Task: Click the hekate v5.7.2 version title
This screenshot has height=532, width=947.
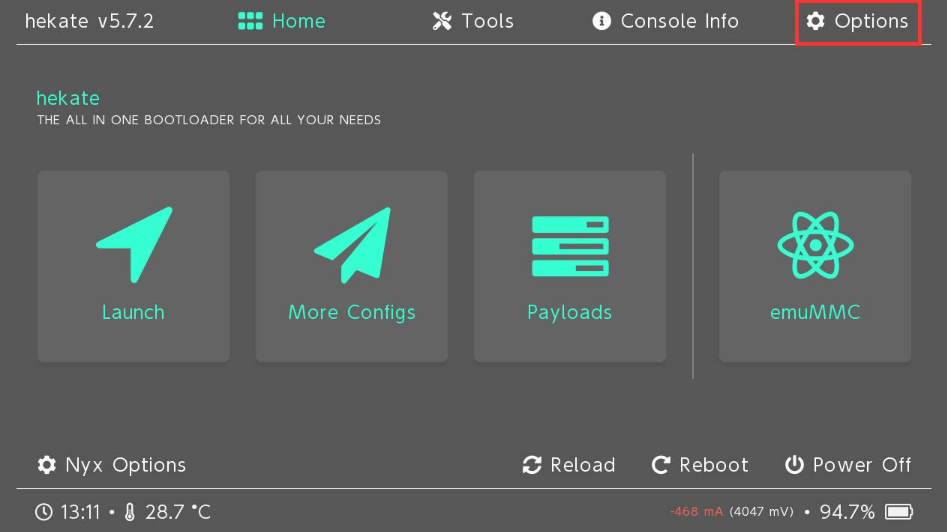Action: pyautogui.click(x=90, y=21)
